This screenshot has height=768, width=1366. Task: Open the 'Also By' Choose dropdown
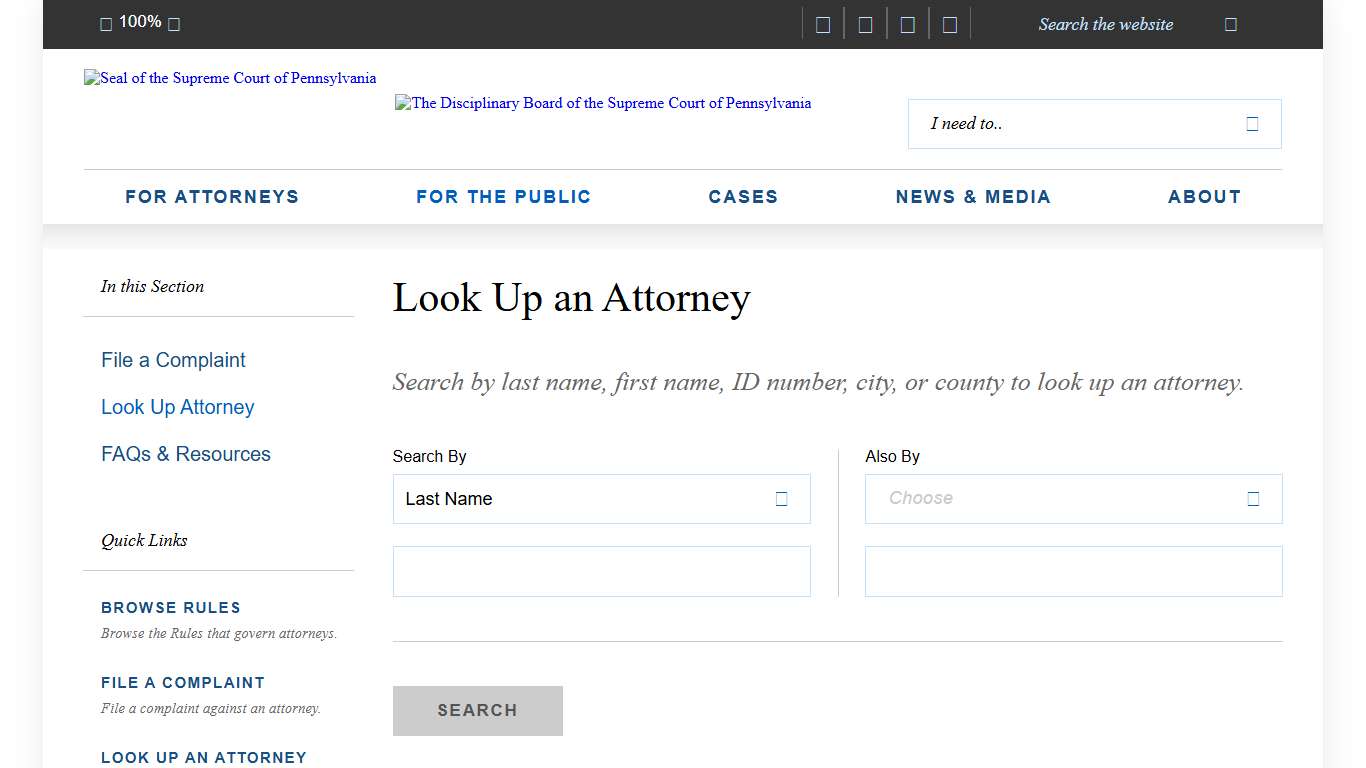click(x=1072, y=498)
